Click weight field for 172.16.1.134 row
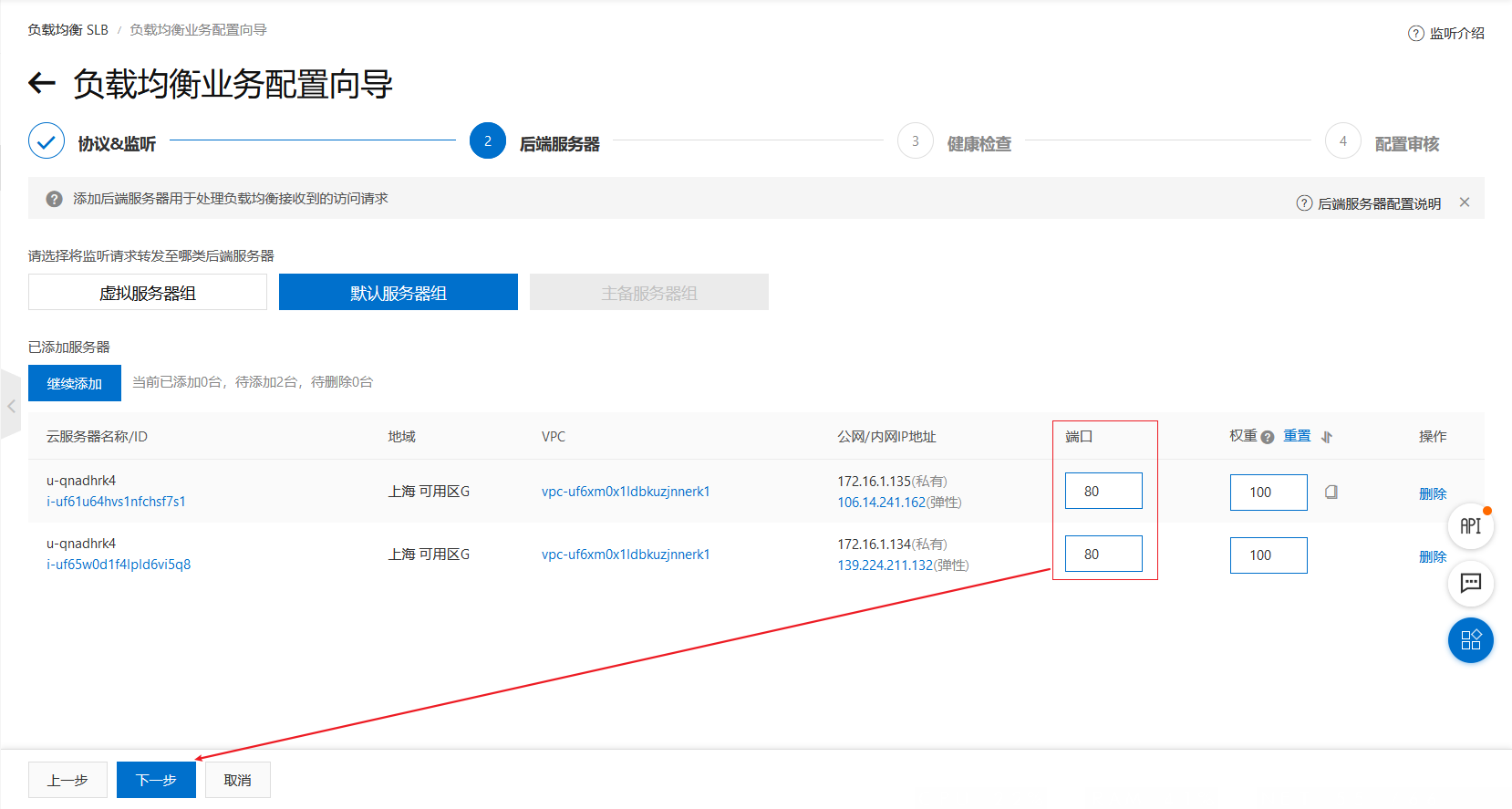1512x809 pixels. pos(1269,555)
